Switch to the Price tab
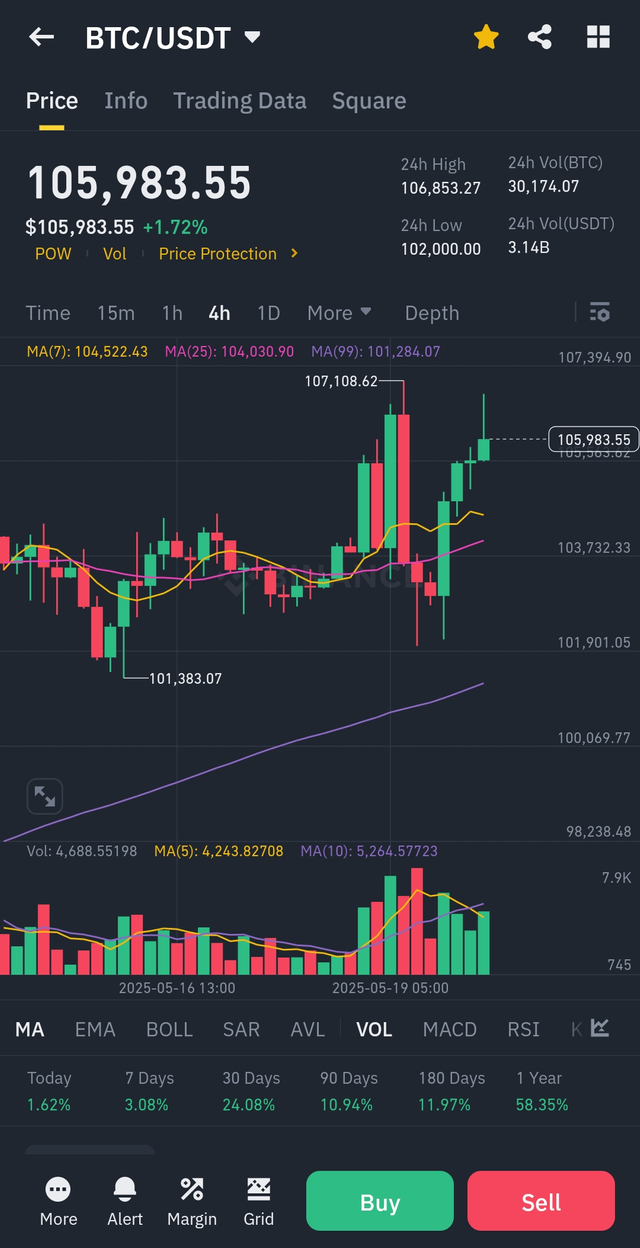Viewport: 640px width, 1248px height. [52, 101]
